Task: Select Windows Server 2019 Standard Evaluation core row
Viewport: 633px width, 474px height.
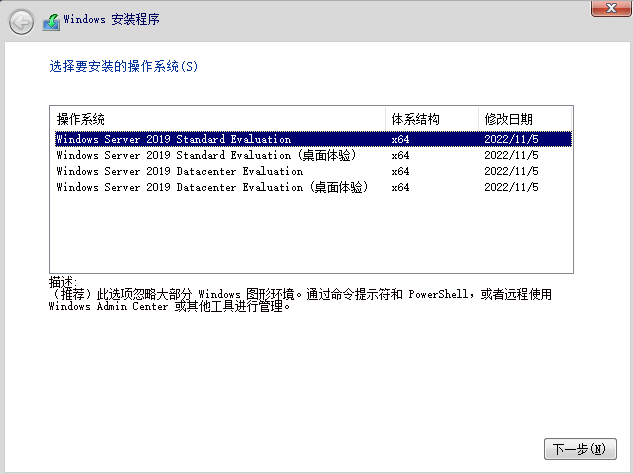Action: pyautogui.click(x=313, y=139)
